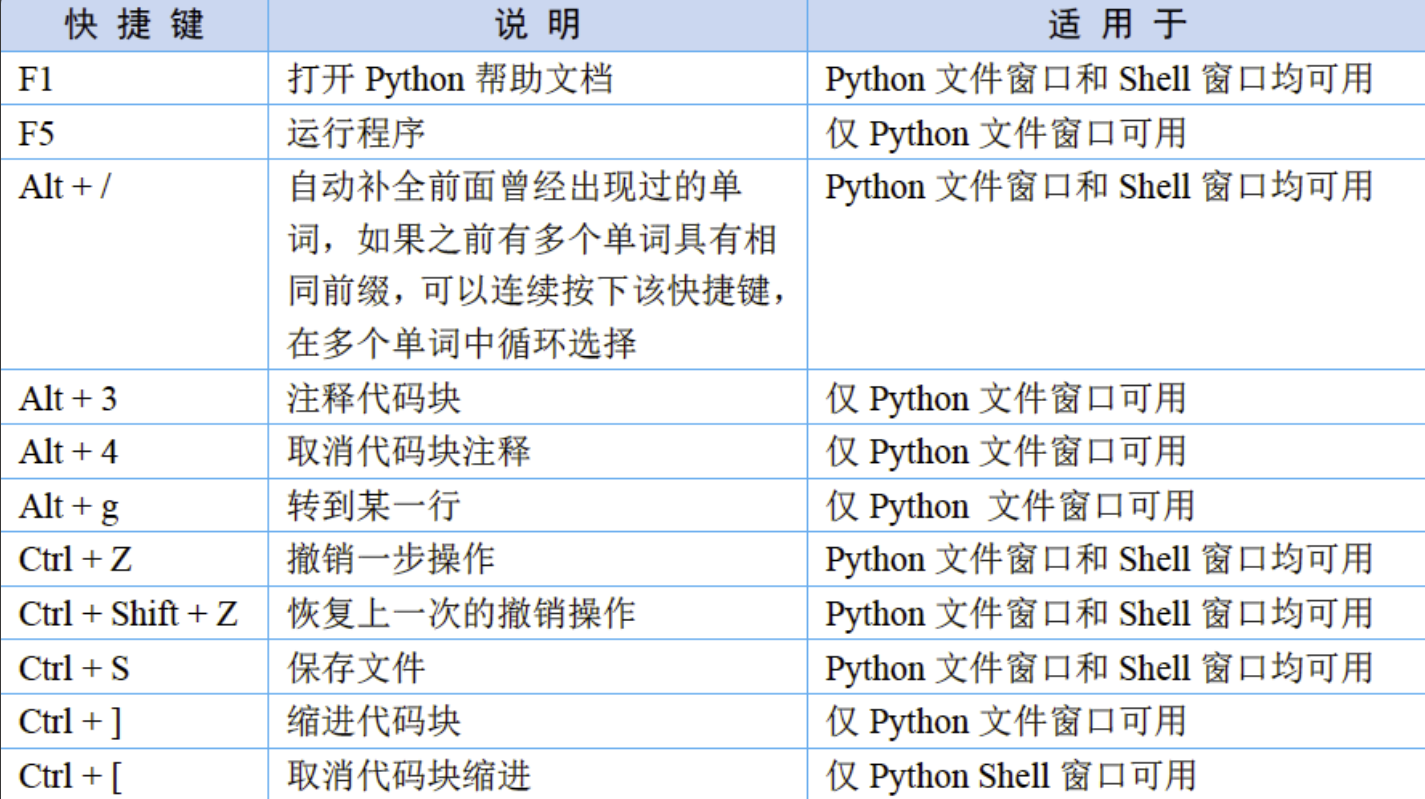Image resolution: width=1425 pixels, height=799 pixels.
Task: Click the 打开 Python 帮助文档 description
Action: coord(449,79)
